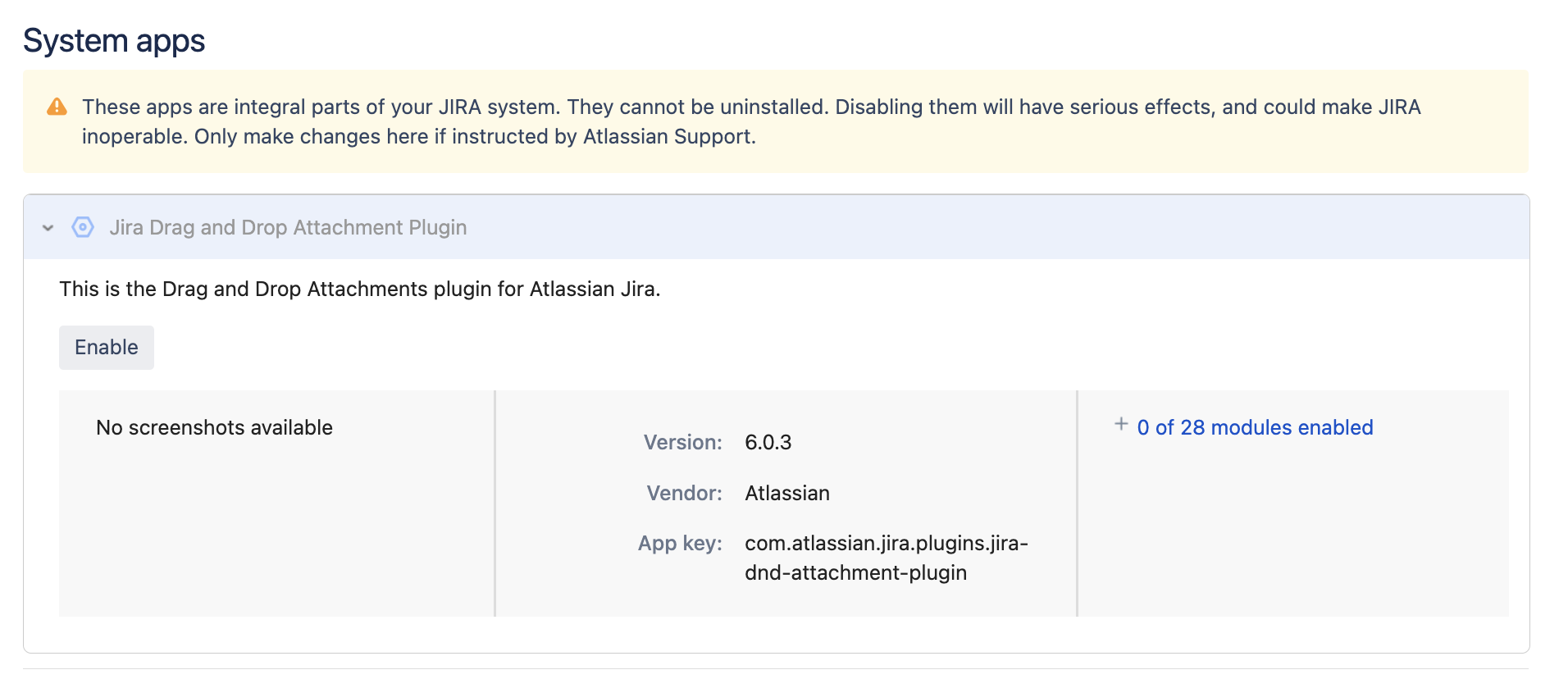Open the 0 of 28 modules enabled link
Viewport: 1568px width, 679px height.
(1255, 427)
